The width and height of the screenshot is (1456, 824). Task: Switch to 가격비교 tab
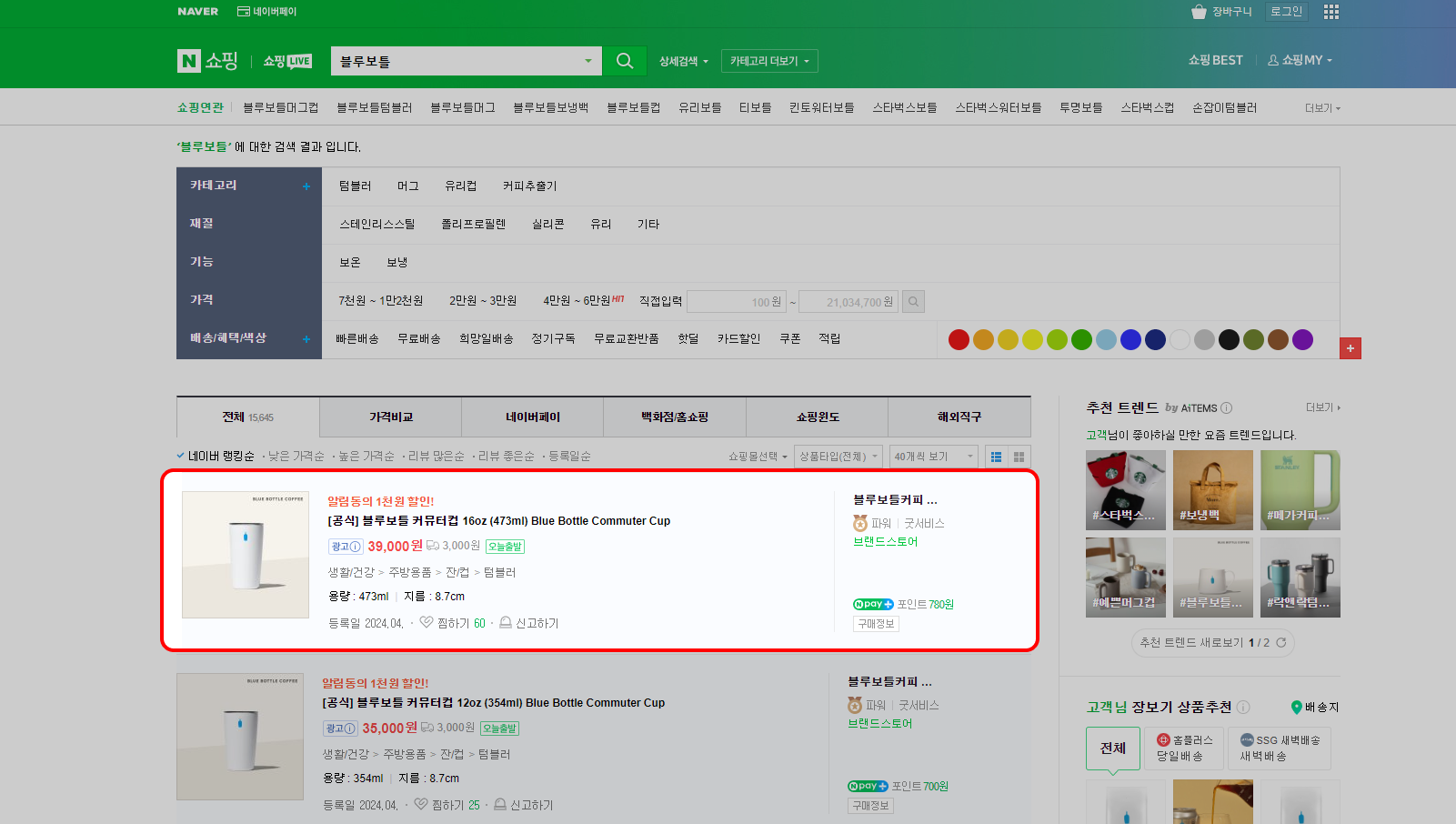pos(391,417)
